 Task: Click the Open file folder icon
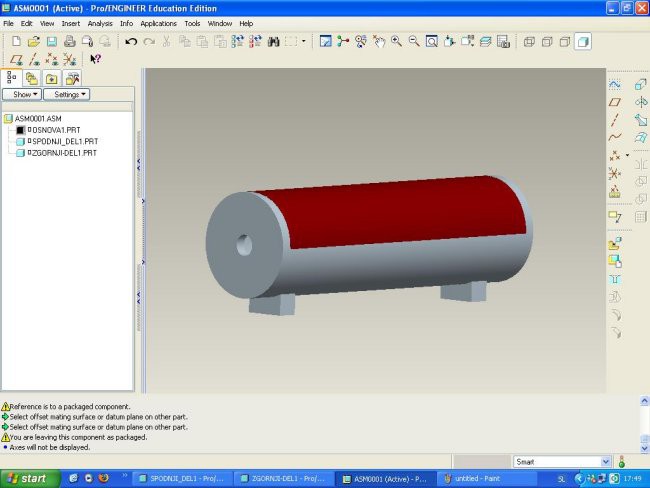click(x=34, y=41)
